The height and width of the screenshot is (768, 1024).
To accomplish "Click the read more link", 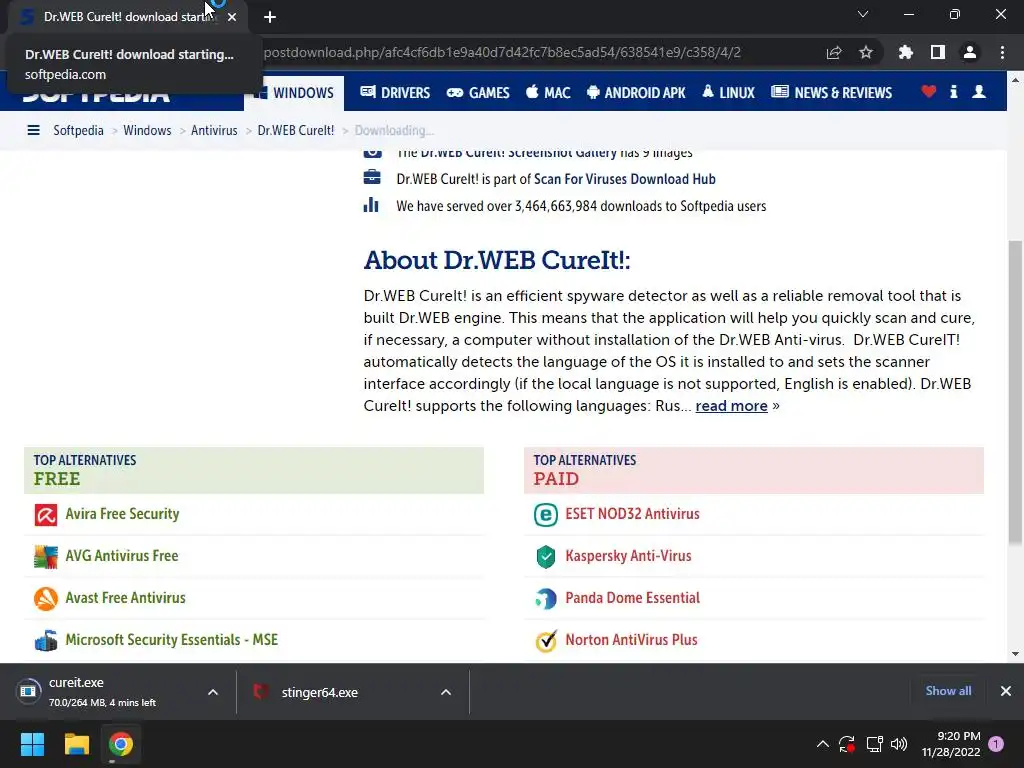I will [x=731, y=406].
